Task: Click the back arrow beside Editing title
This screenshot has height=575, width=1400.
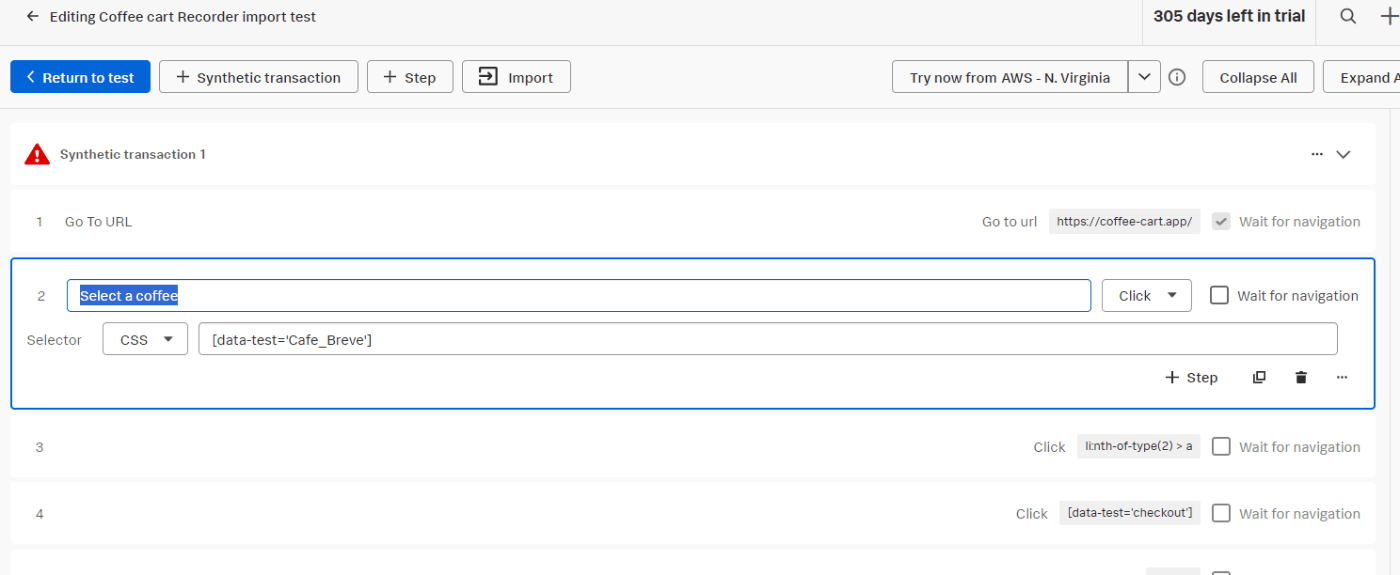Action: [33, 17]
